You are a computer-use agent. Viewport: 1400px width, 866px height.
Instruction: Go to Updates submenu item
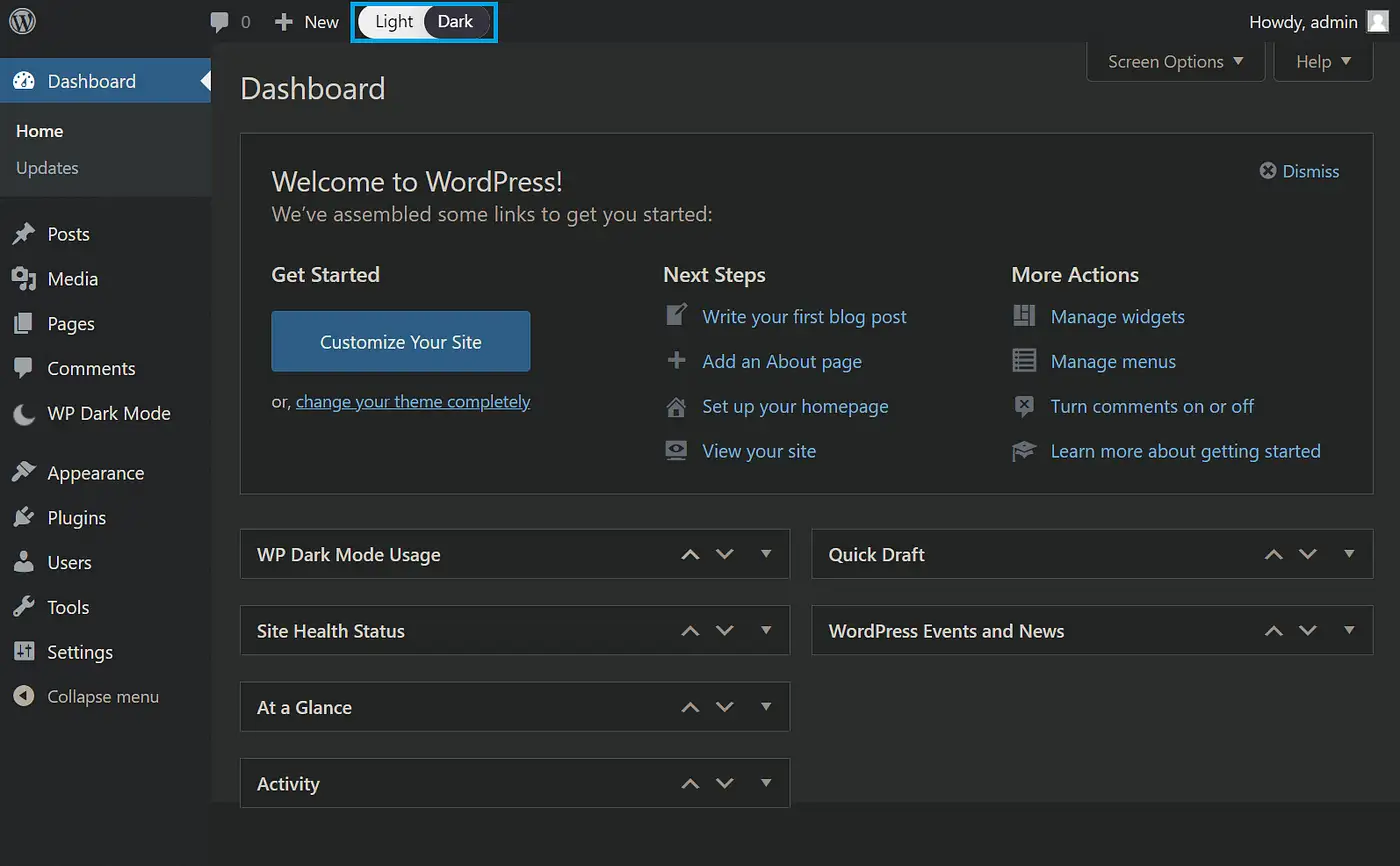click(47, 168)
